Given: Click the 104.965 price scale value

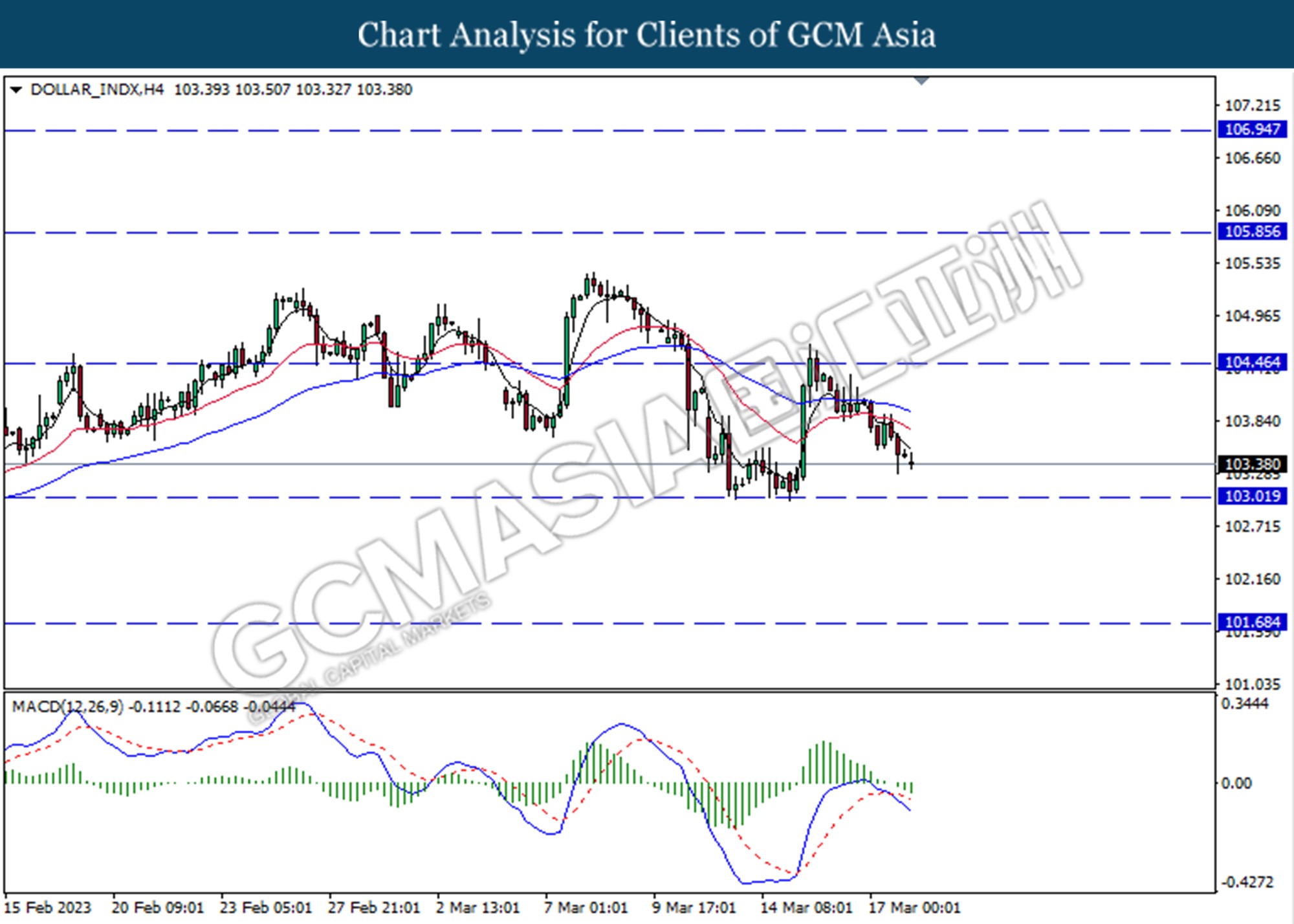Looking at the screenshot, I should [x=1253, y=316].
